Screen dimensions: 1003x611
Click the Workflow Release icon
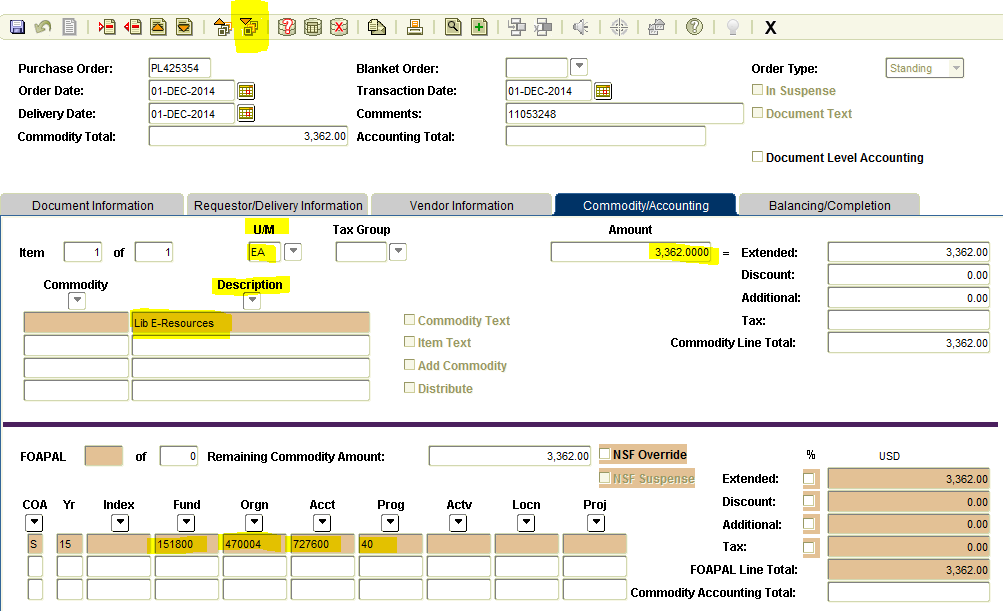click(543, 27)
